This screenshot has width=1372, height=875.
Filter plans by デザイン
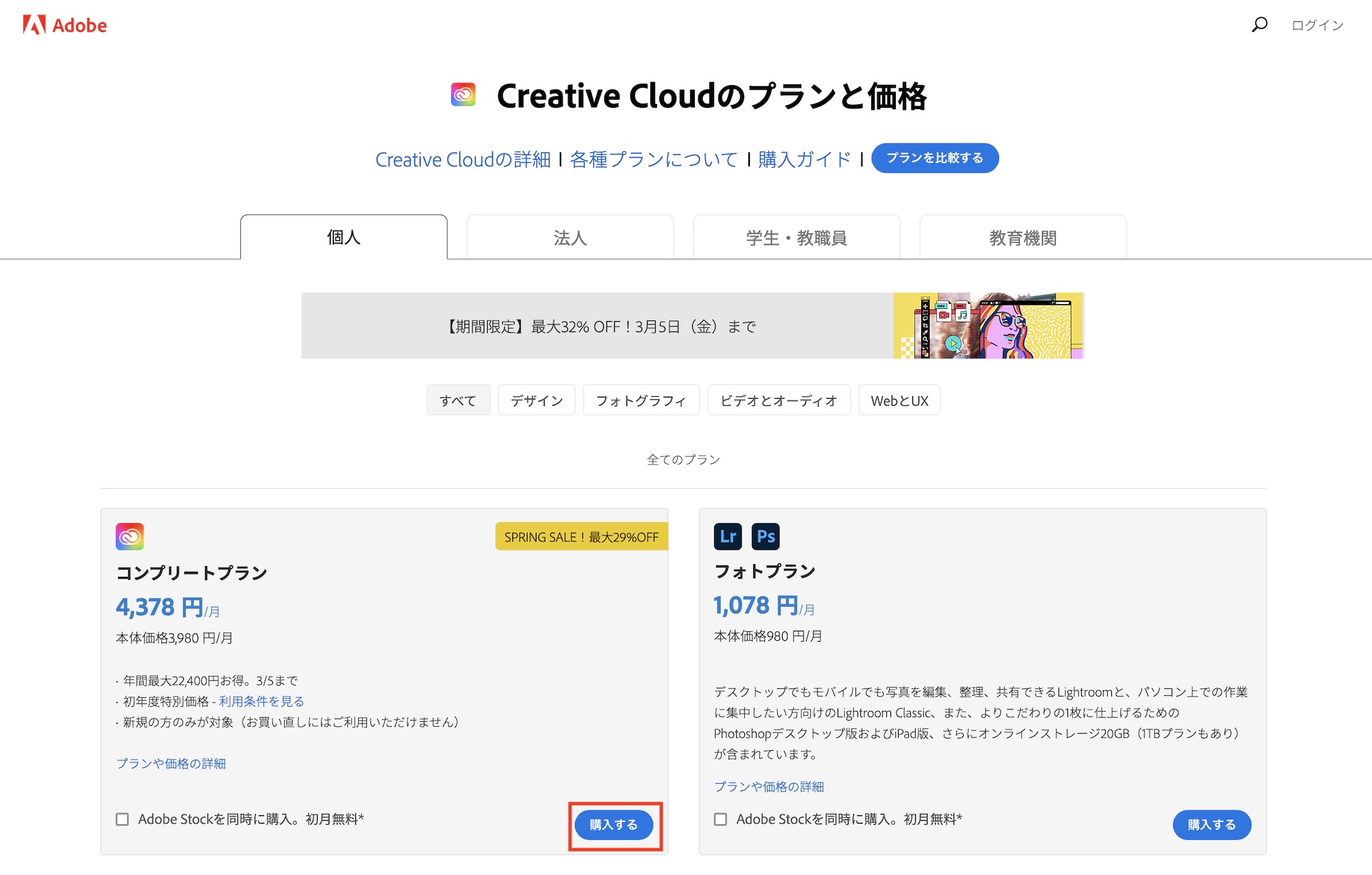pos(536,400)
